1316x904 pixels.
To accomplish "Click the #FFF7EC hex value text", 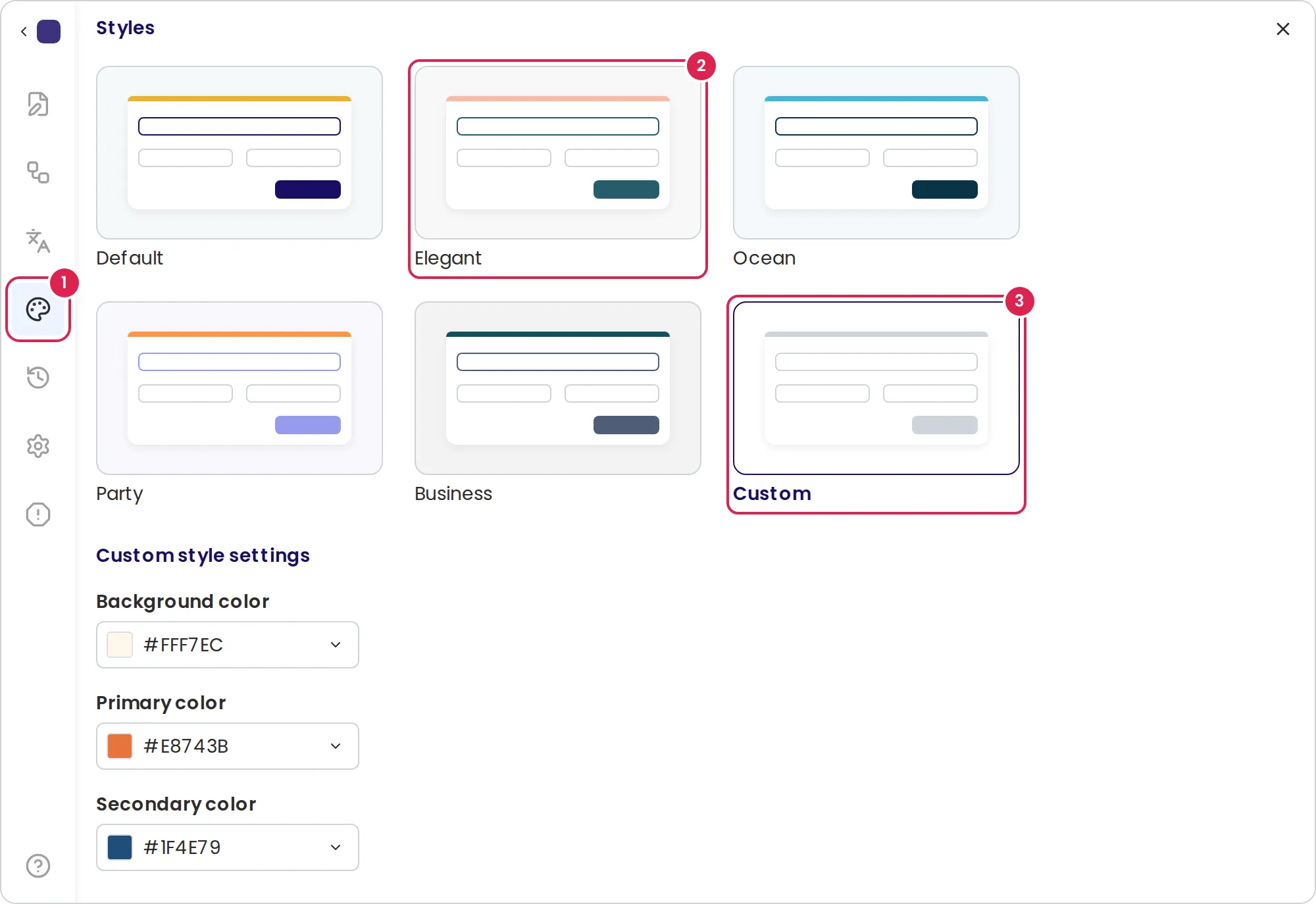I will pos(184,645).
